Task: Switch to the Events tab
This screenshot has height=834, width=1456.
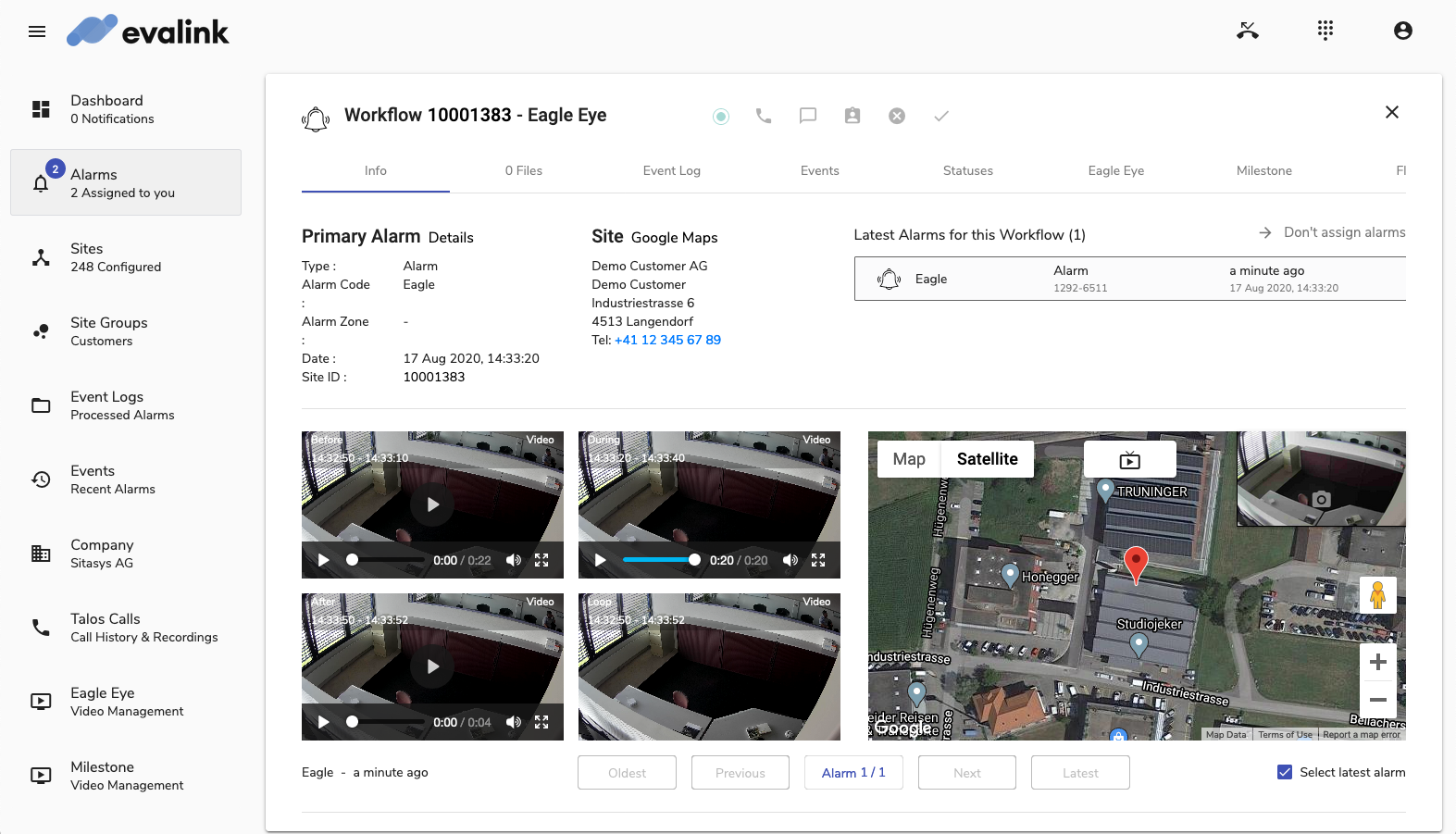Action: coord(820,171)
